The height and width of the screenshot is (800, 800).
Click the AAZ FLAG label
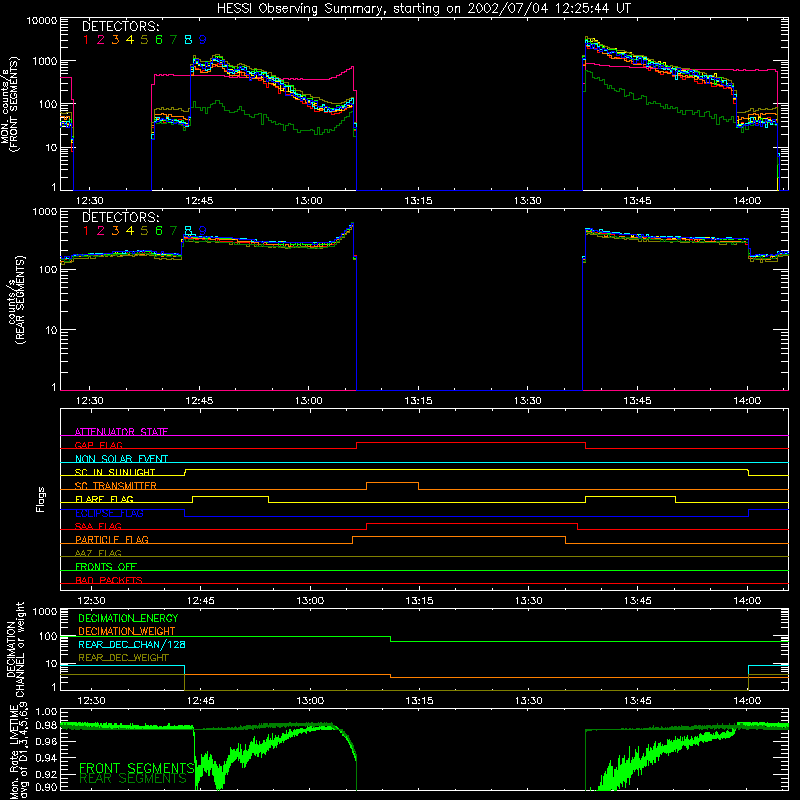click(x=98, y=553)
